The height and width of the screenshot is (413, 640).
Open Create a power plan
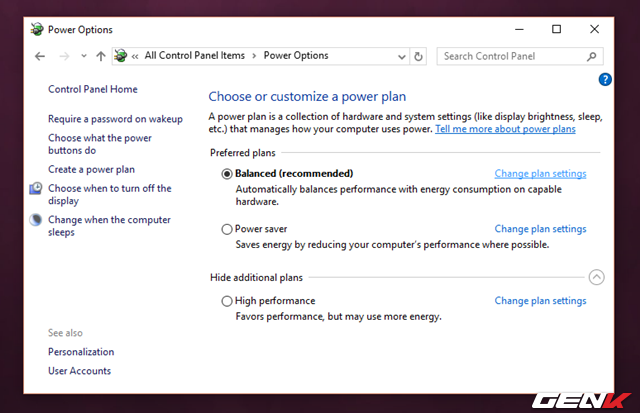pos(91,169)
